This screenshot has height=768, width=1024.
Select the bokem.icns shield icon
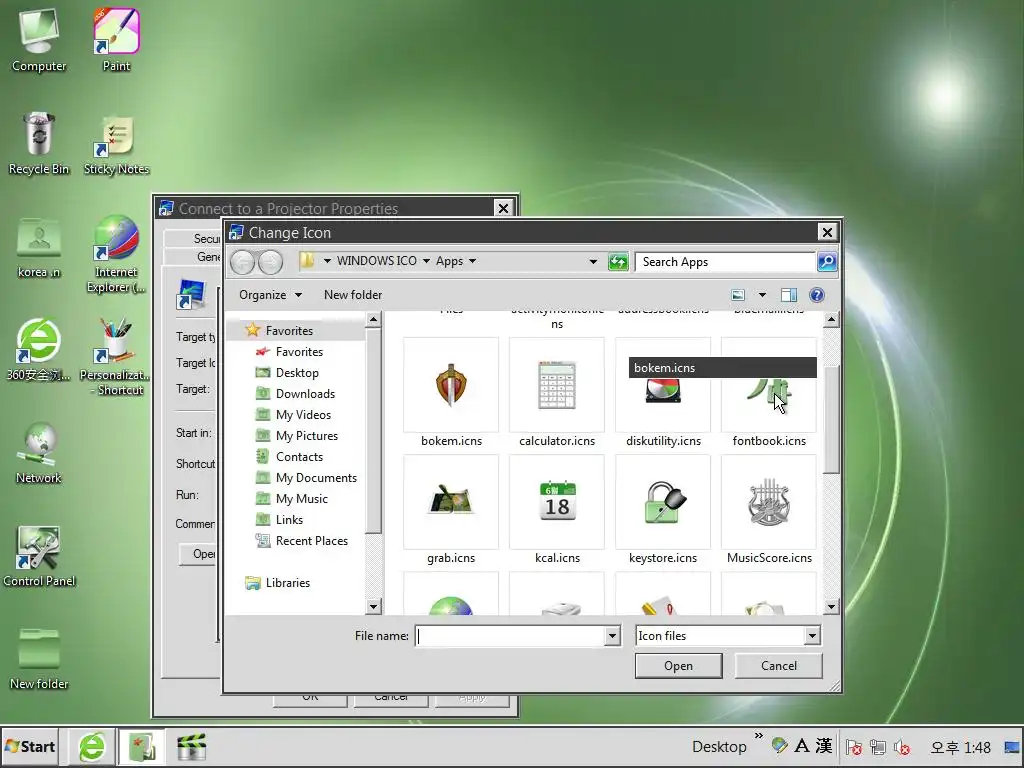[451, 385]
